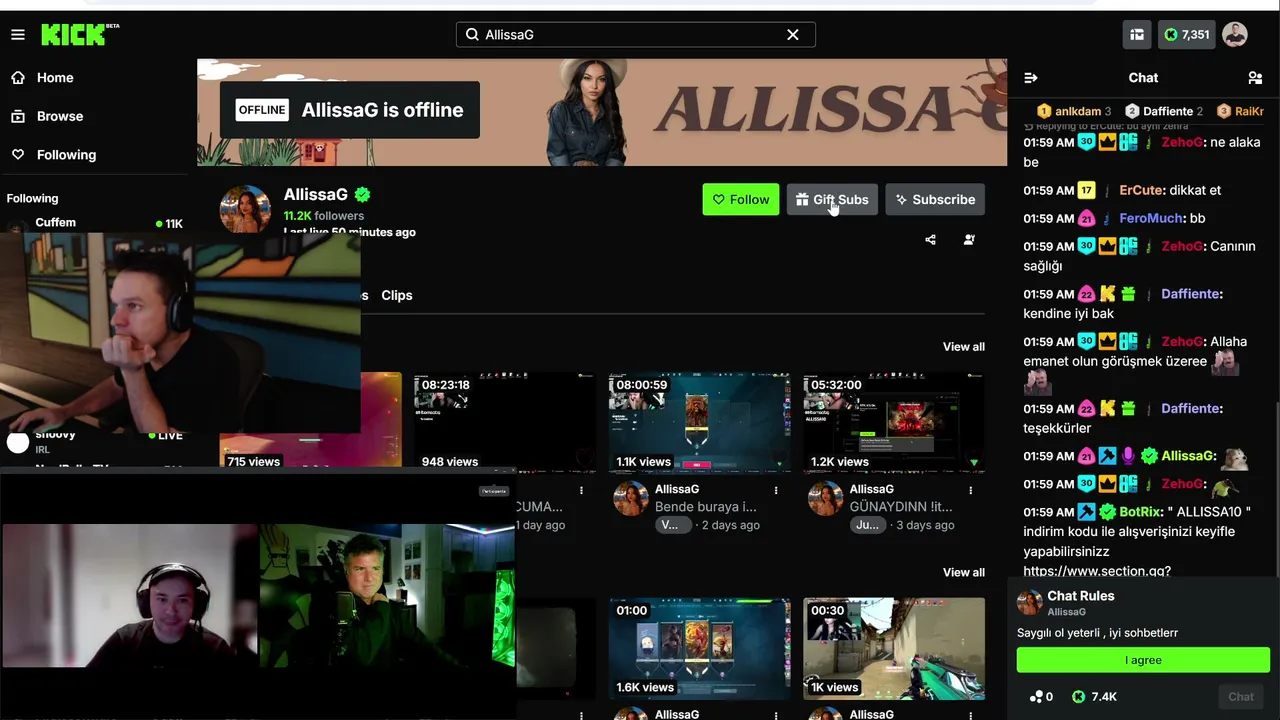Open the hamburger menu beside the Kick logo
Image resolution: width=1280 pixels, height=720 pixels.
[x=18, y=35]
